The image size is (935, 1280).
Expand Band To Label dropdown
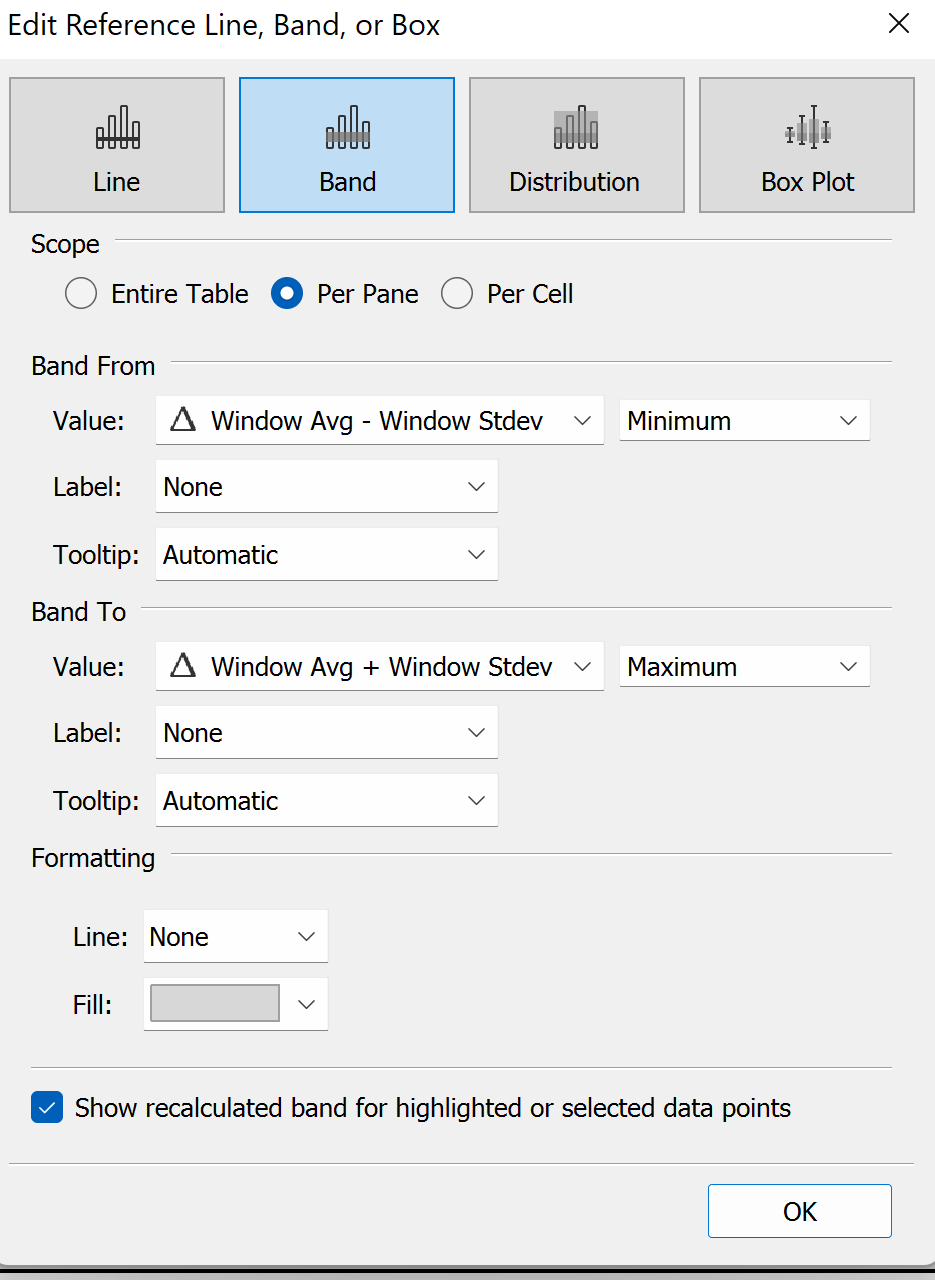(326, 733)
